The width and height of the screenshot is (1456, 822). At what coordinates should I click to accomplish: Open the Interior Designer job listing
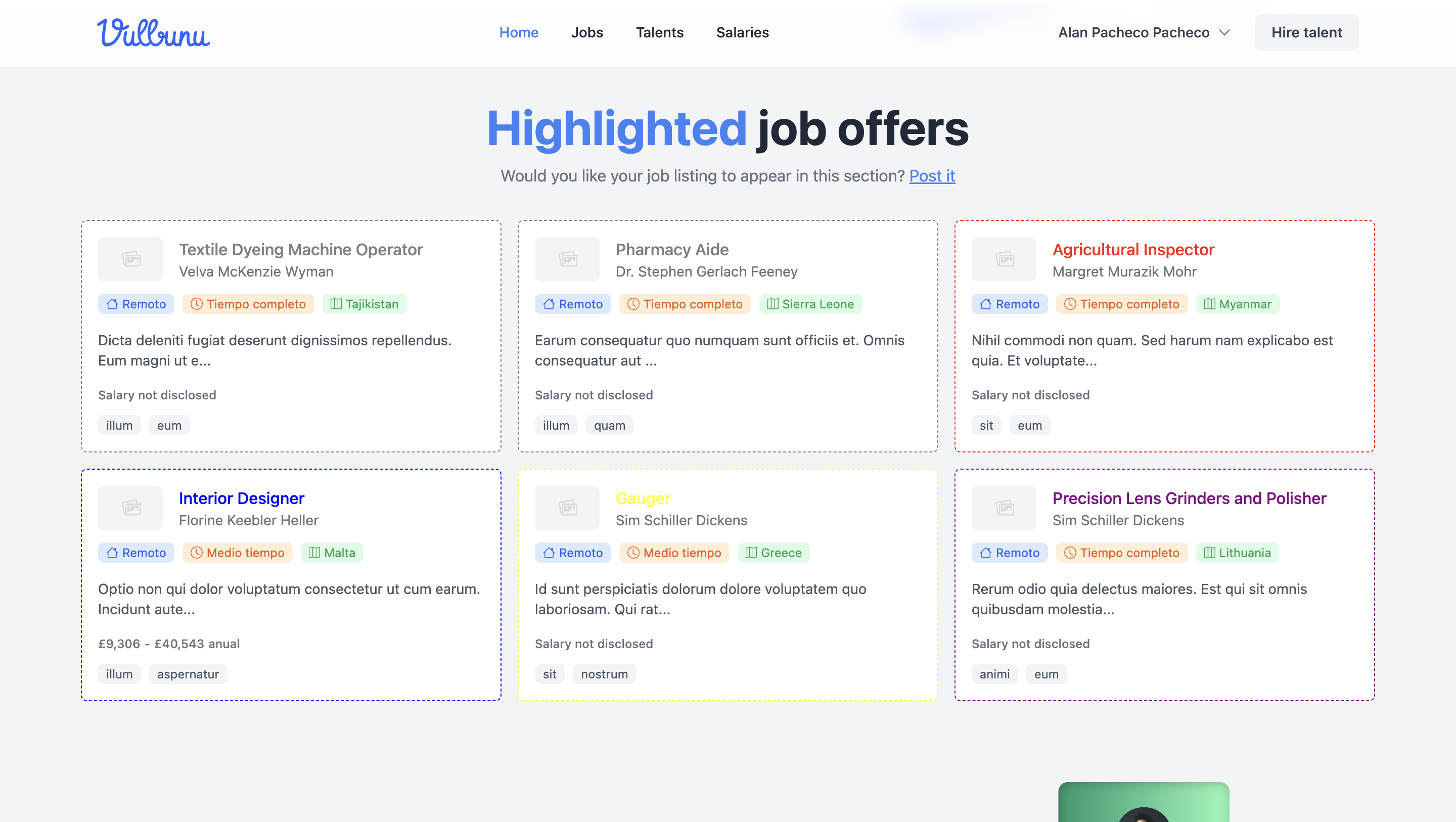tap(241, 498)
